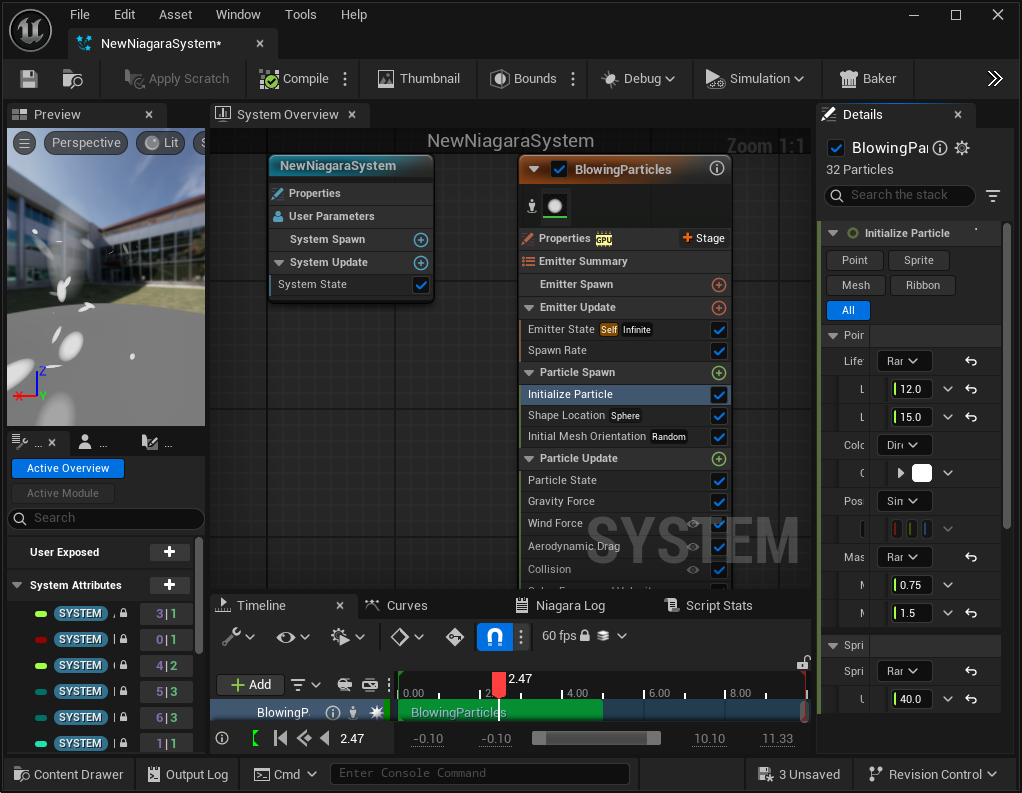This screenshot has height=793, width=1022.
Task: Collapse the System Attributes category
Action: tap(18, 585)
